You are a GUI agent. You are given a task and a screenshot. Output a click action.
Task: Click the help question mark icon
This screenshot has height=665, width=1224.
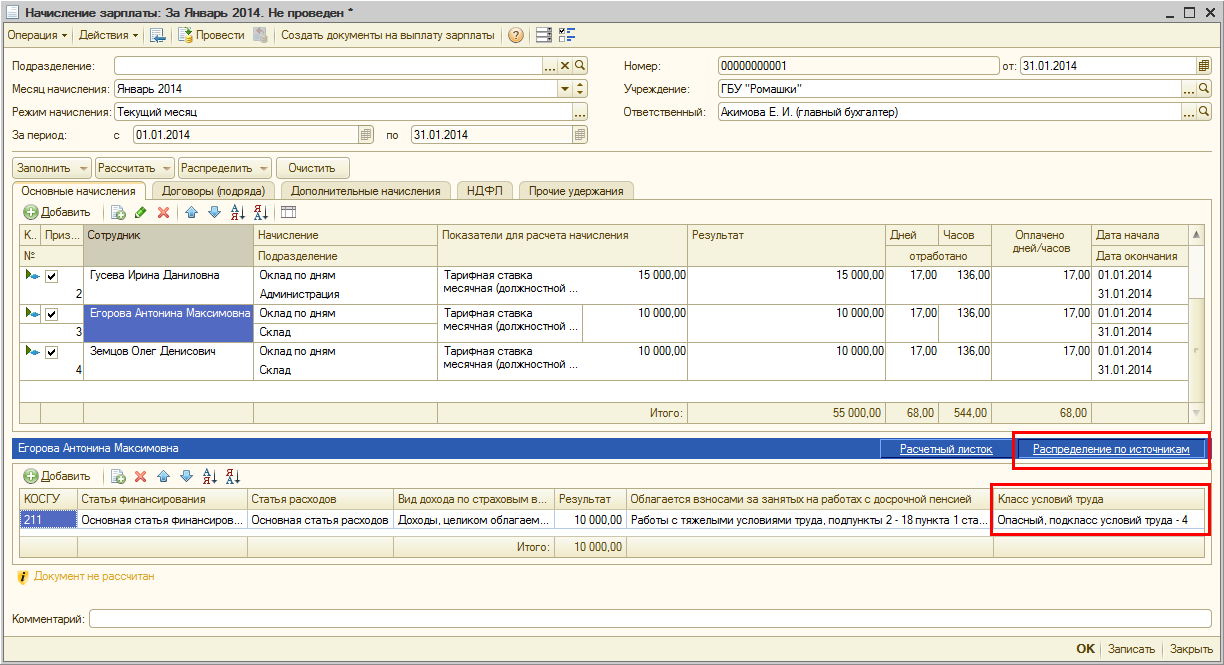tap(516, 35)
